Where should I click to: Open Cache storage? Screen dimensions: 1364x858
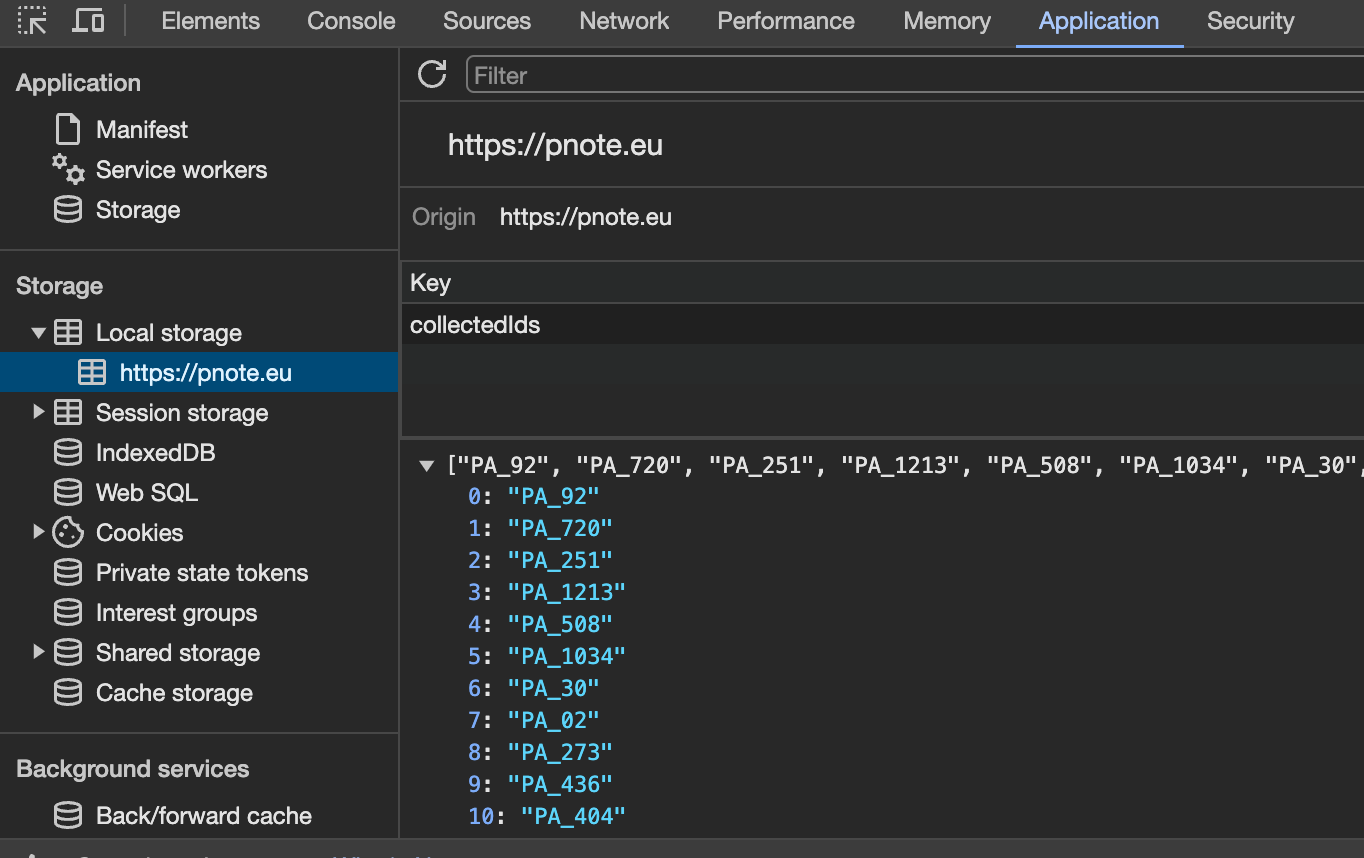172,692
